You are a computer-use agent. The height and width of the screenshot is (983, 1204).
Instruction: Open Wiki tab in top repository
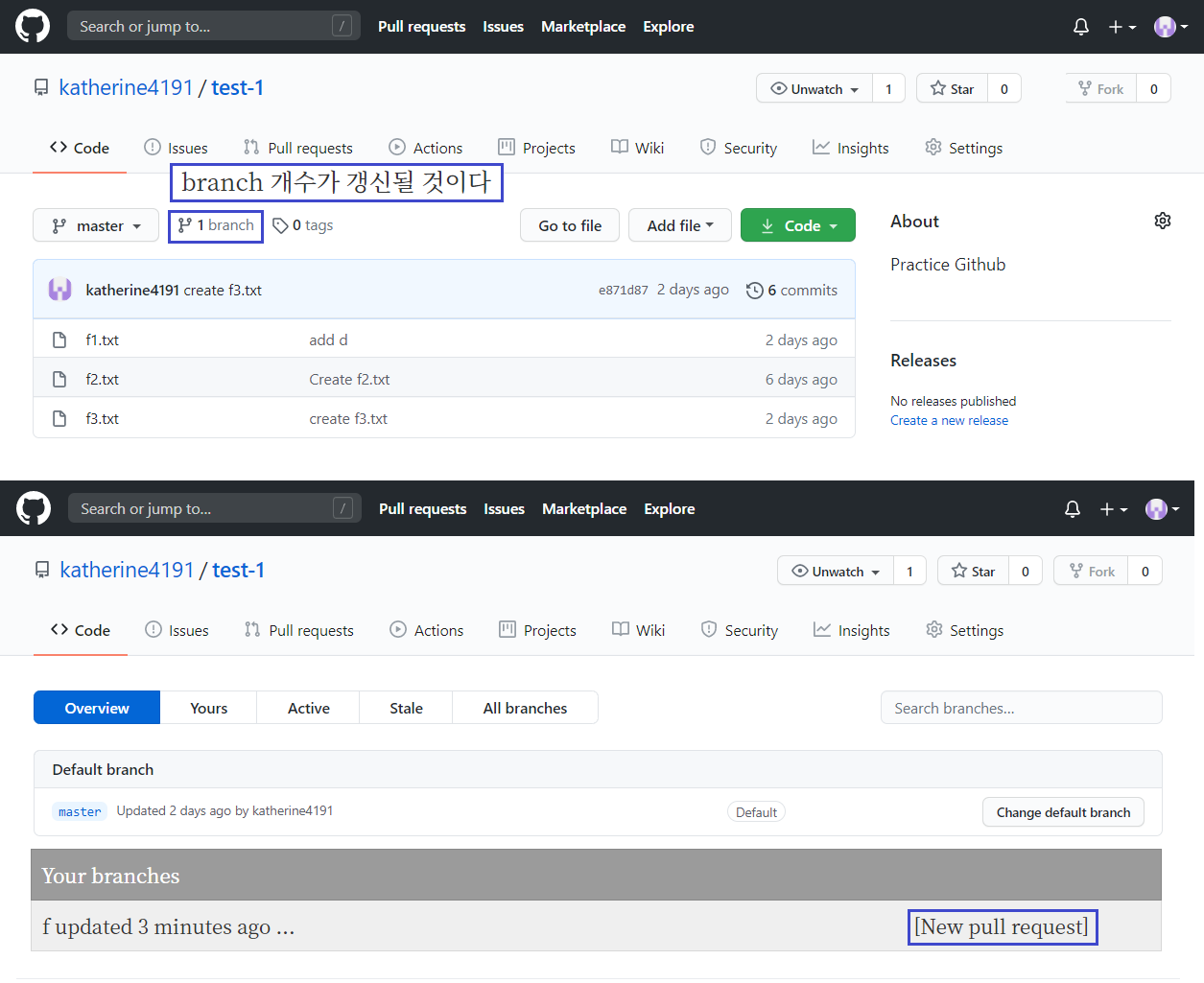point(638,148)
